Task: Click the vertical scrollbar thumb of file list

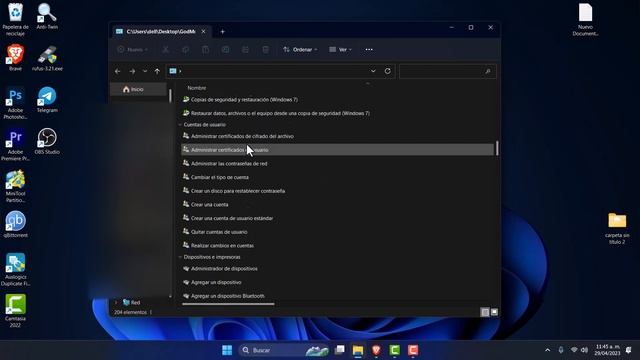Action: tap(497, 148)
